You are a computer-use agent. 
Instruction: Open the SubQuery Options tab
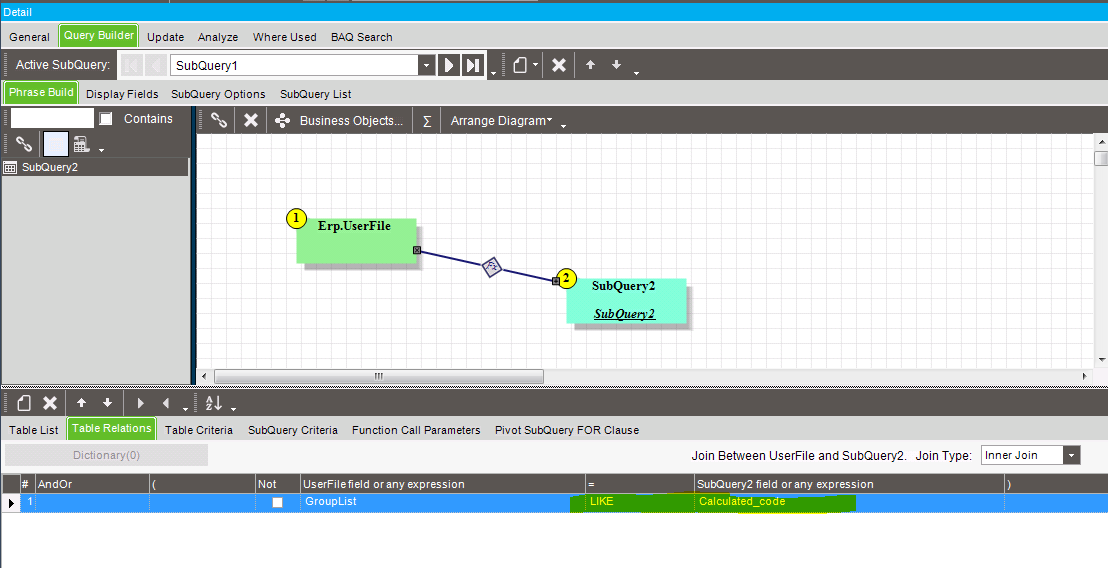coord(218,94)
